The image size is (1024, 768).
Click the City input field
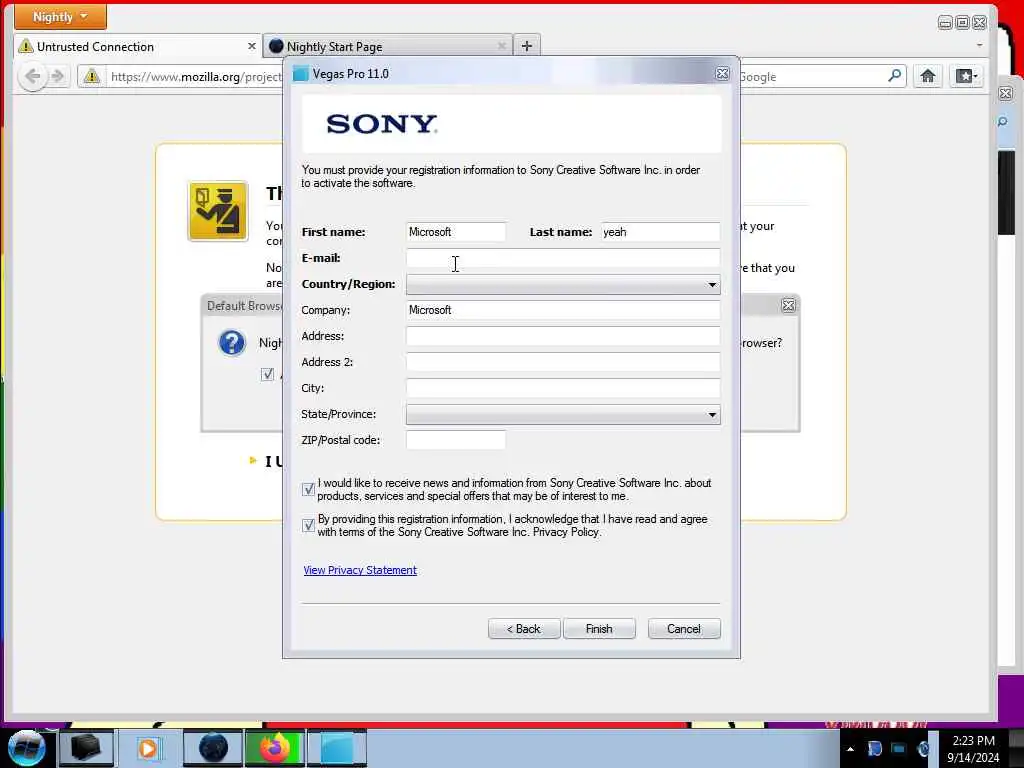click(x=563, y=388)
